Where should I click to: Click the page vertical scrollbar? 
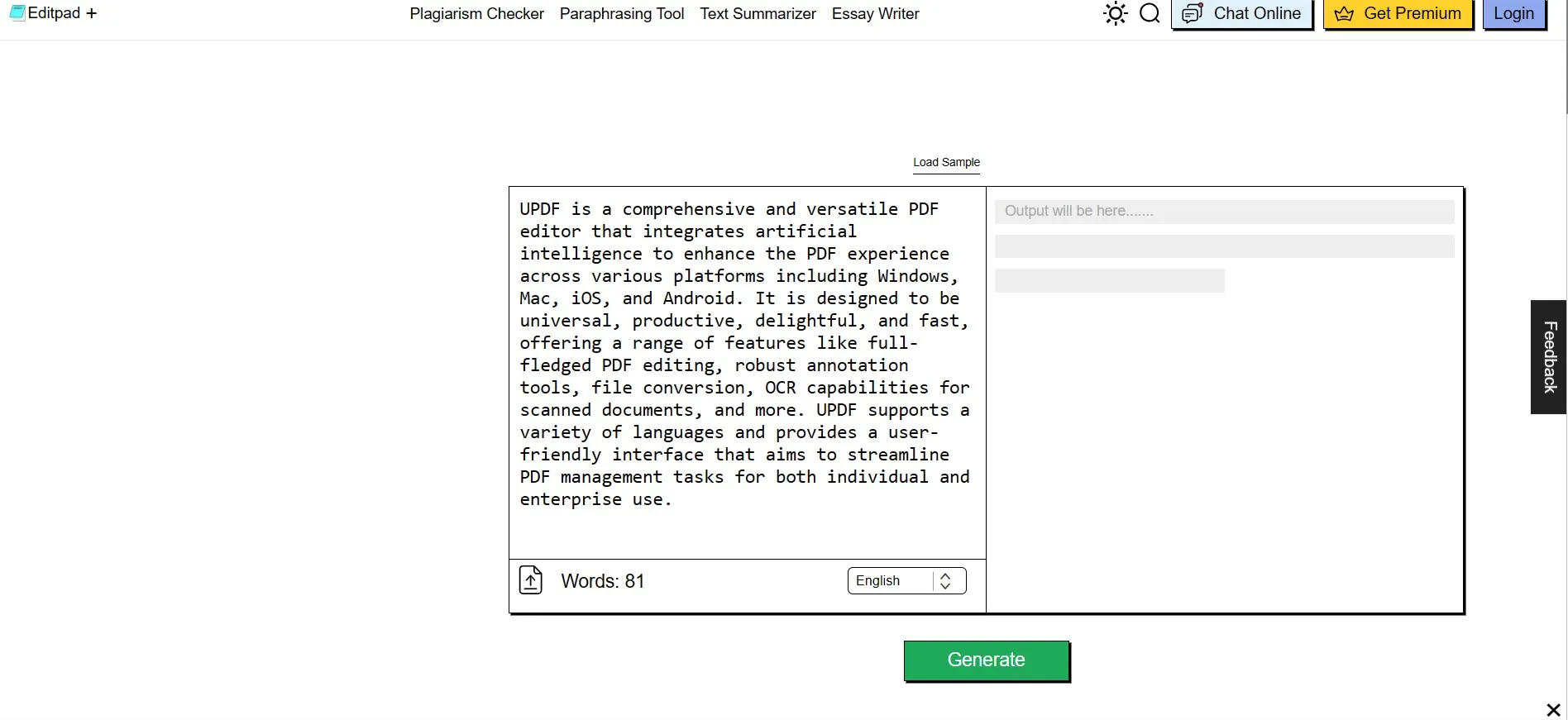click(x=1566, y=58)
